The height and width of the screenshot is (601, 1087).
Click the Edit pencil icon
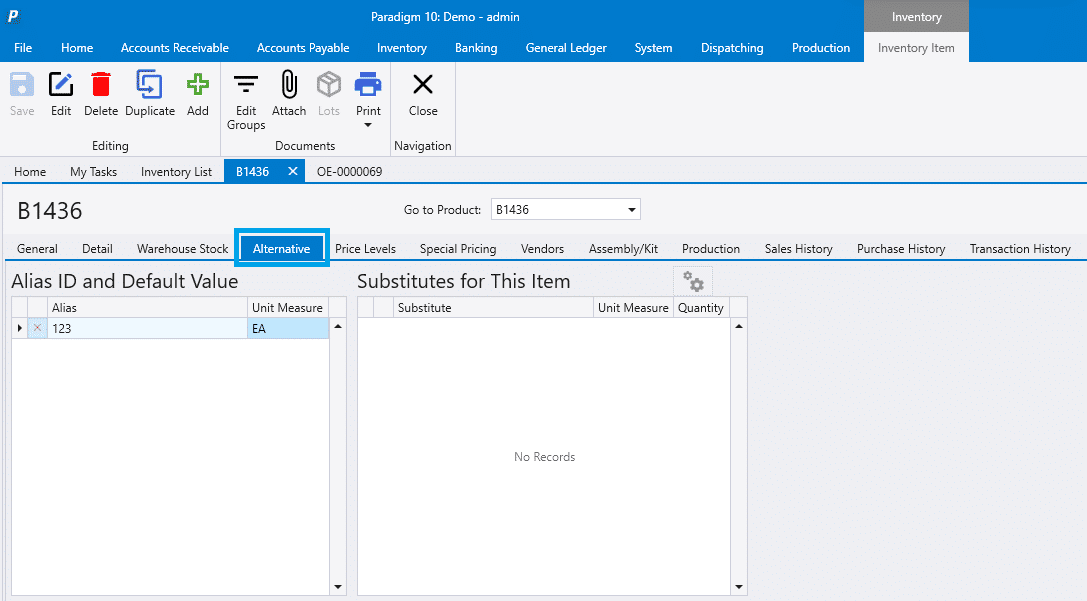coord(61,85)
